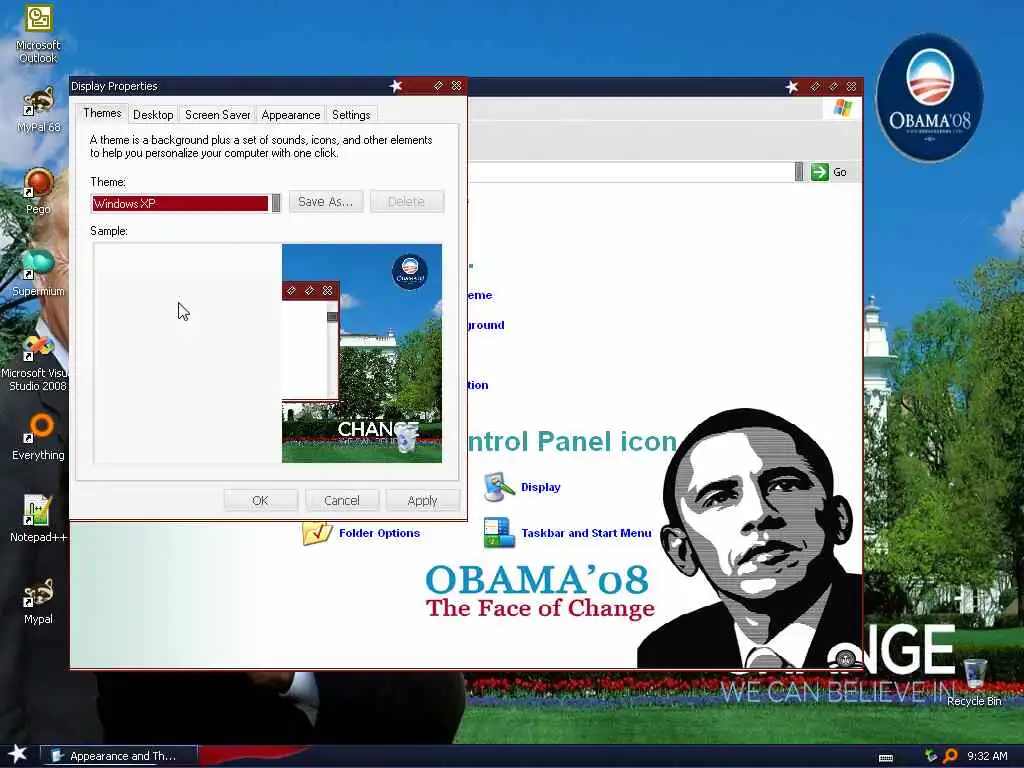
Task: Launch the Everything search shortcut
Action: 38,436
